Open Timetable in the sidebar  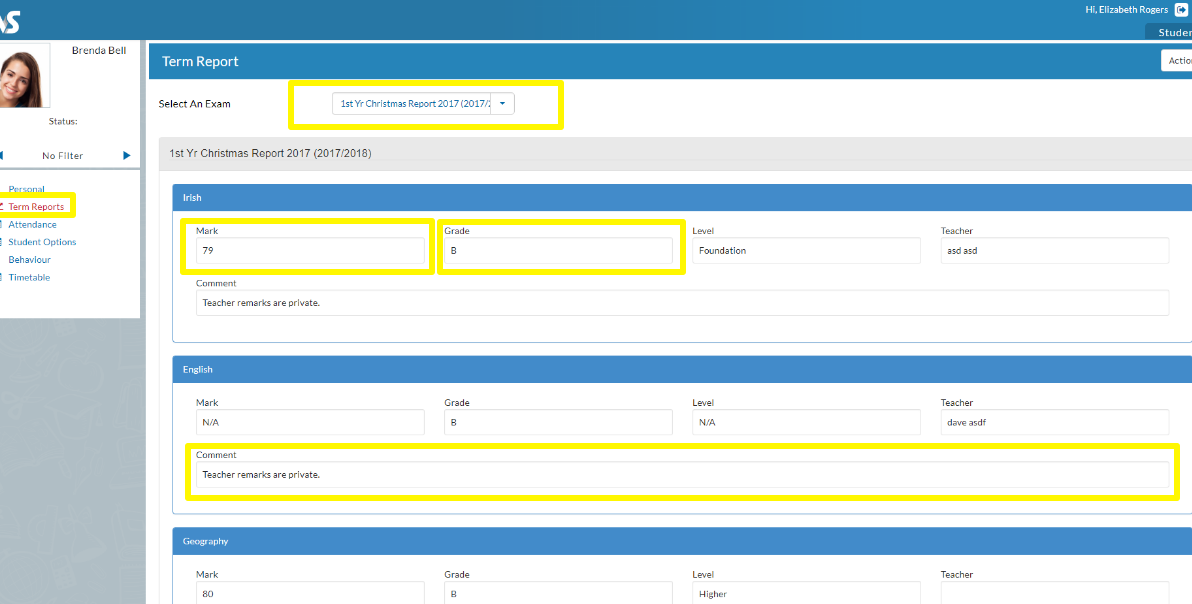(x=29, y=277)
